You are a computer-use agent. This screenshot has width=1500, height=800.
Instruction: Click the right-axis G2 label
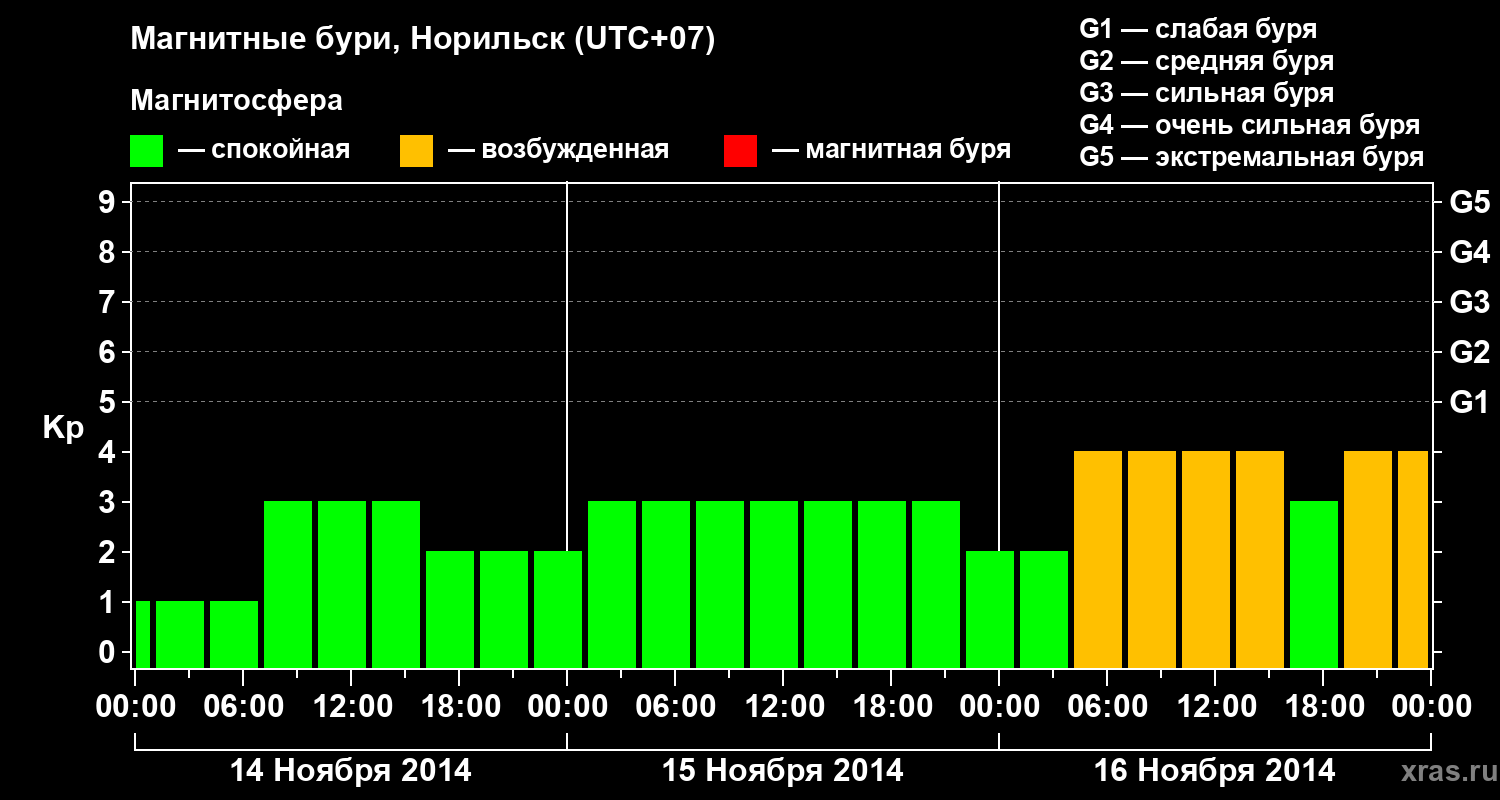[x=1469, y=352]
